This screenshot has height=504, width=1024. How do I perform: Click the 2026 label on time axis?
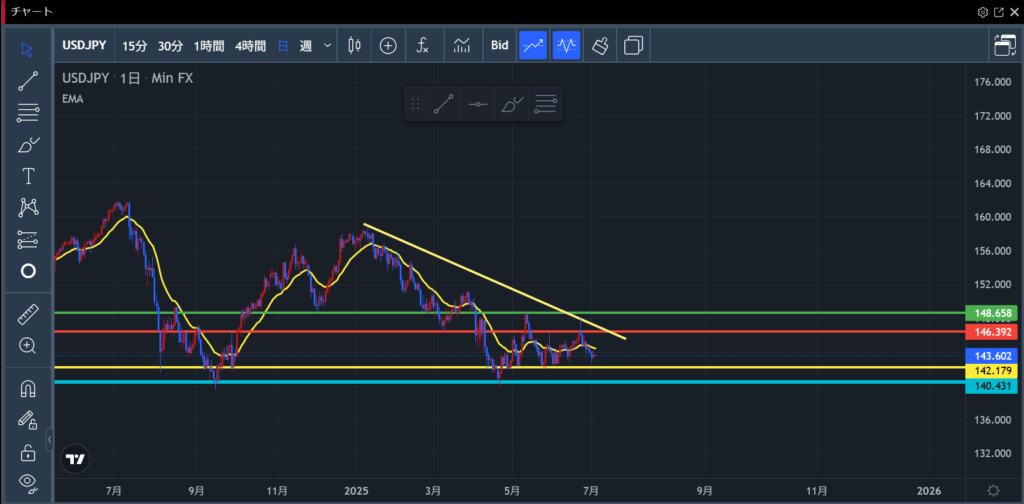pos(929,490)
